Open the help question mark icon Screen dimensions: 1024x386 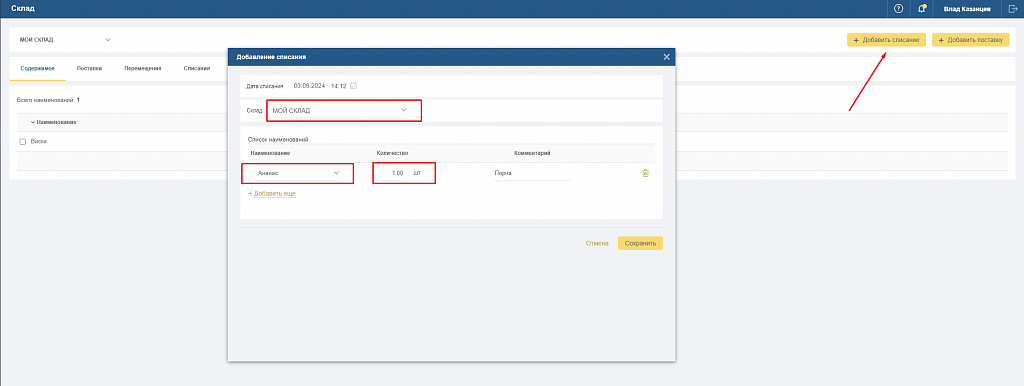[899, 8]
